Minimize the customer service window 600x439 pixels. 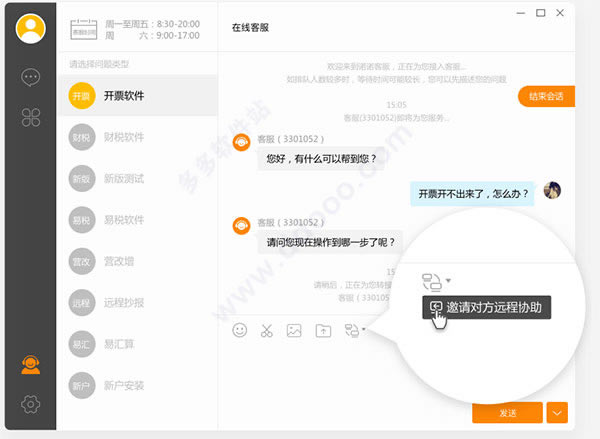point(520,13)
